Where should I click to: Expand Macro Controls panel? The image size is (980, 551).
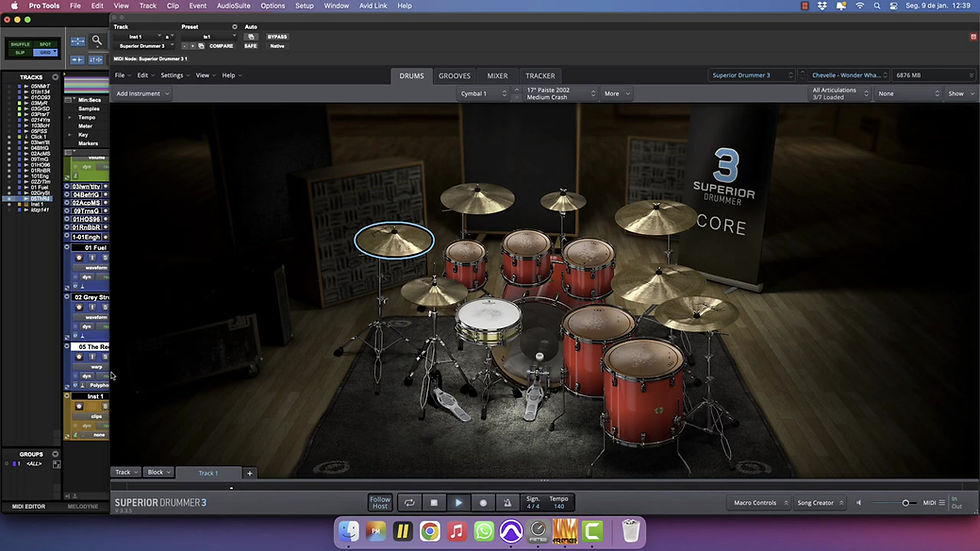(760, 503)
